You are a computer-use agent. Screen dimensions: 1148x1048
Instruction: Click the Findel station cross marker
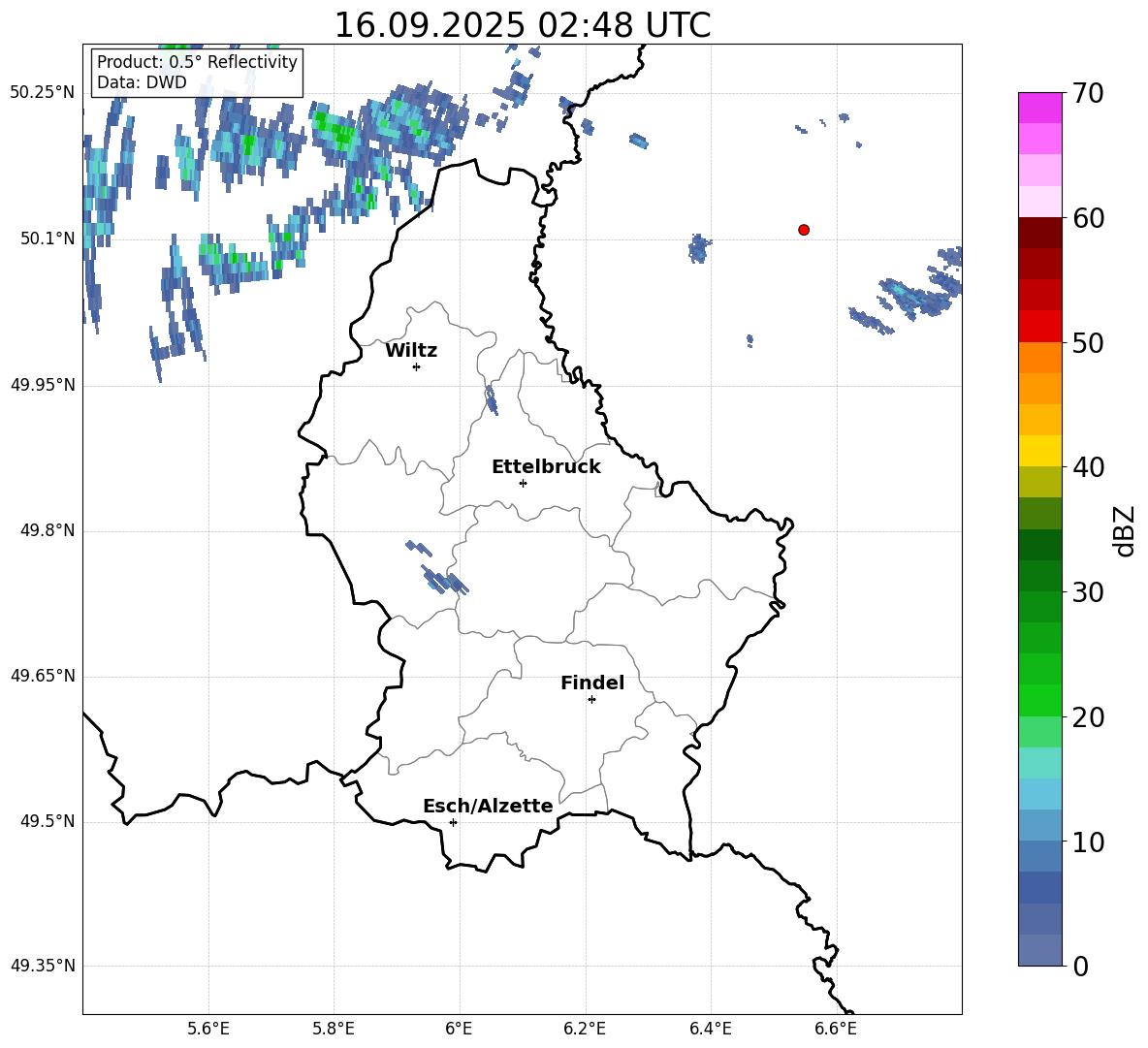tap(591, 699)
